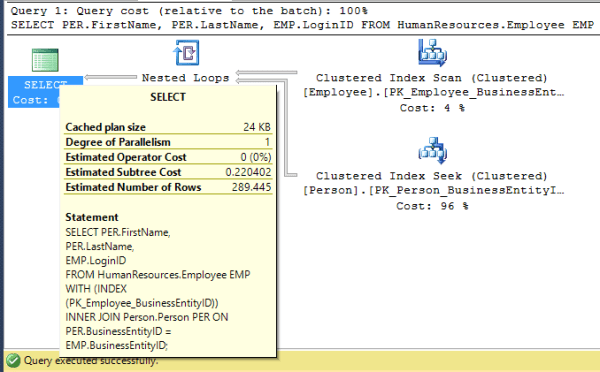Click the 'Cost: 96 %' label

432,206
